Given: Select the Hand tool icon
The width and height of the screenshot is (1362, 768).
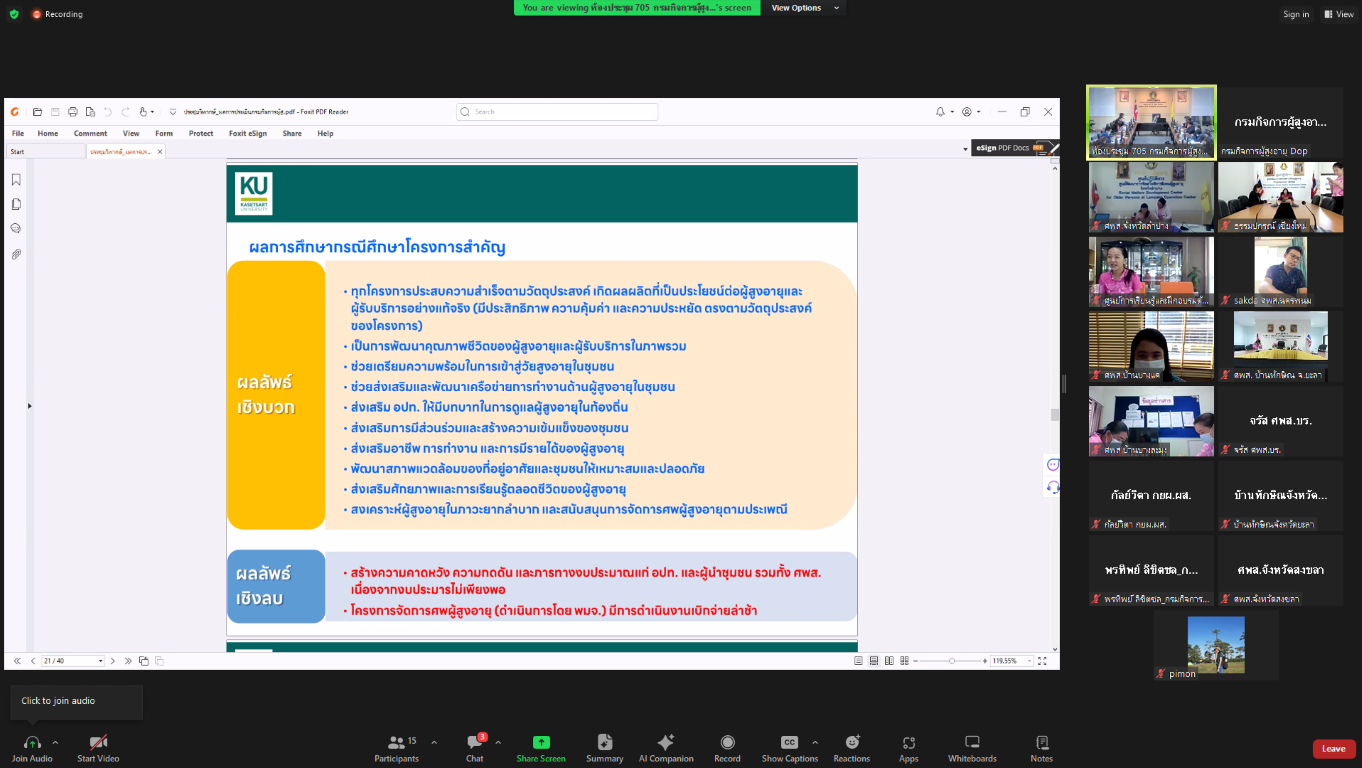Looking at the screenshot, I should (143, 112).
